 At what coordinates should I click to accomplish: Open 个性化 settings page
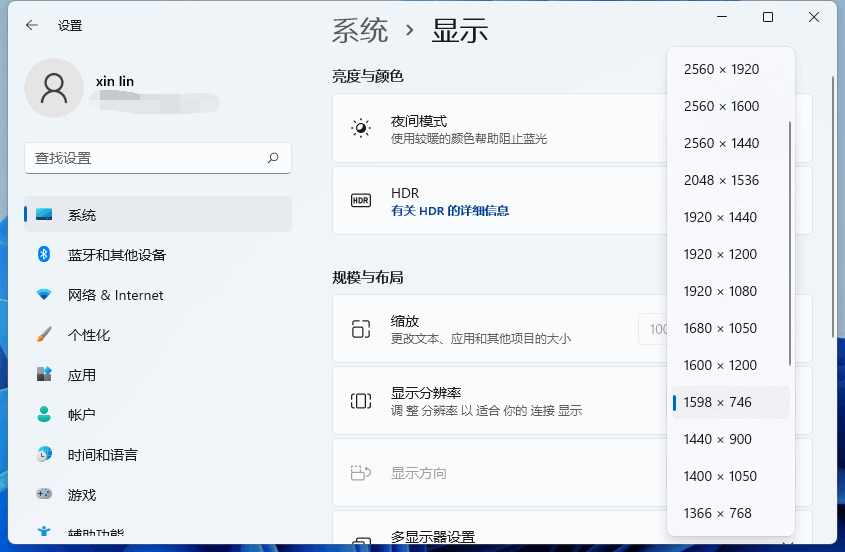158,334
